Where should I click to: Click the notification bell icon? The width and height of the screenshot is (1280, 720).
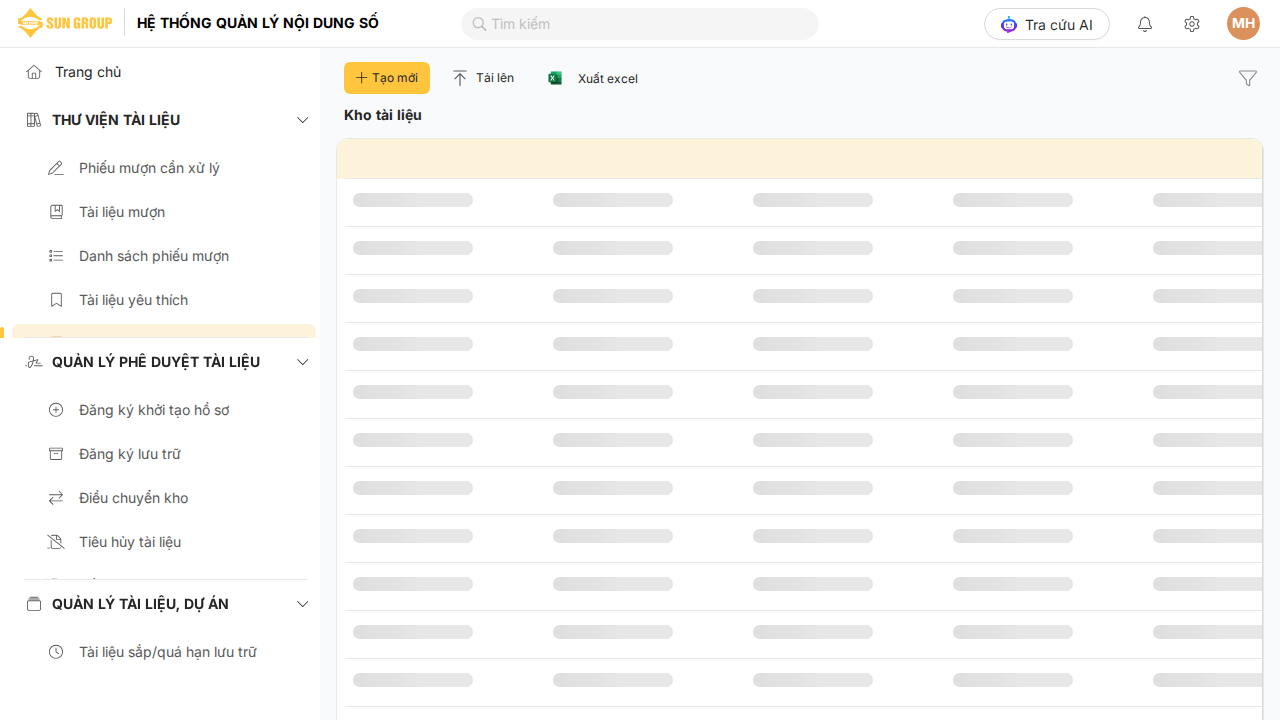[1145, 24]
